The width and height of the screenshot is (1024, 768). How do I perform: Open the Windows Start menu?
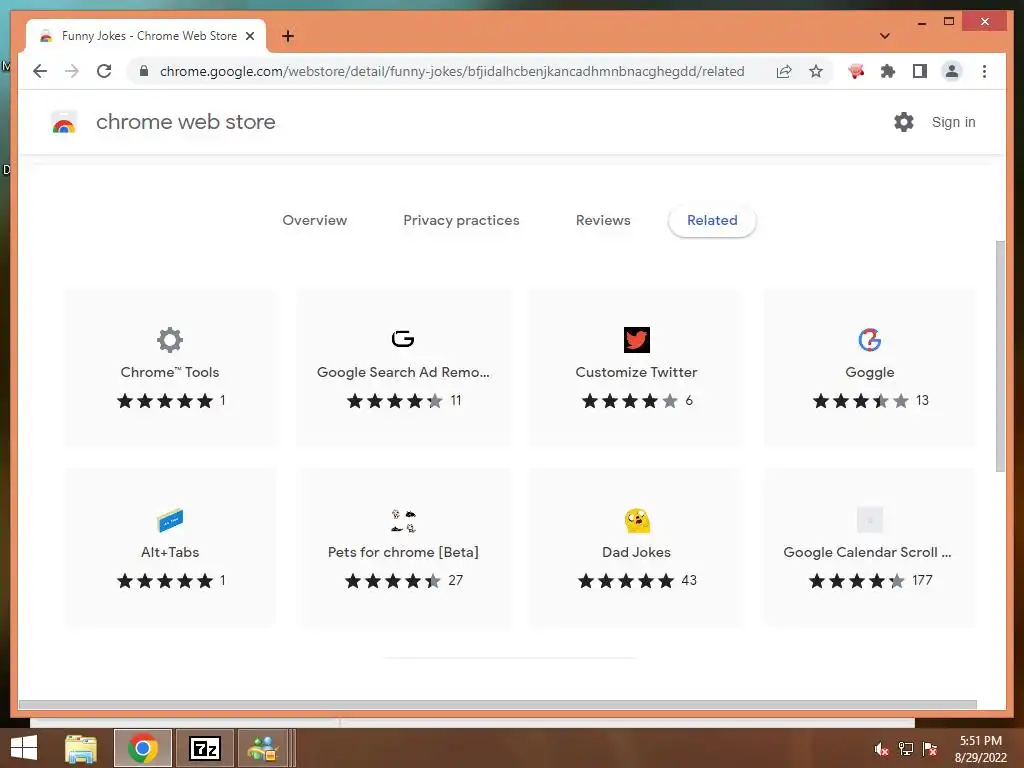(x=24, y=748)
